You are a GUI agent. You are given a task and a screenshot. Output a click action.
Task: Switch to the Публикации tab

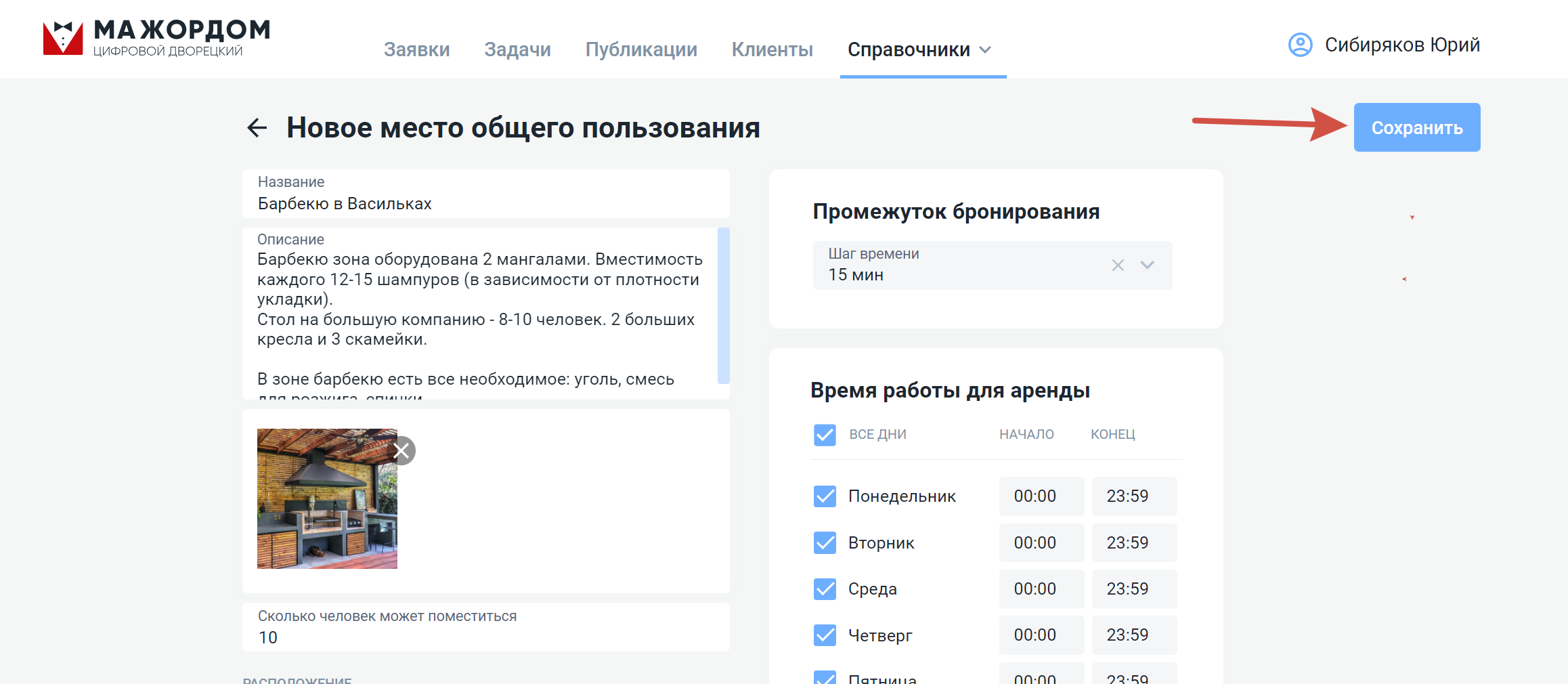tap(641, 49)
